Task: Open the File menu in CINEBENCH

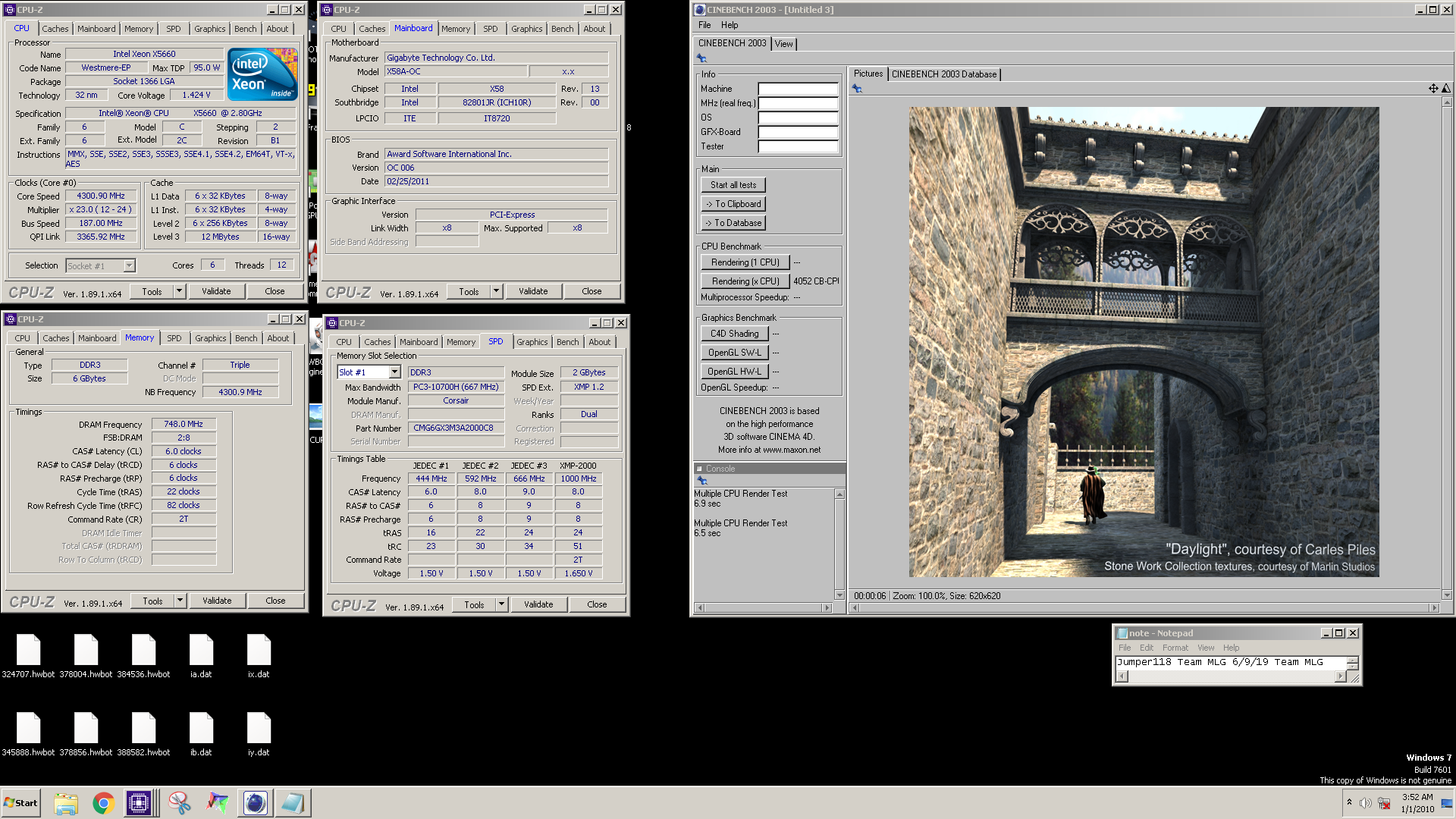Action: point(704,25)
